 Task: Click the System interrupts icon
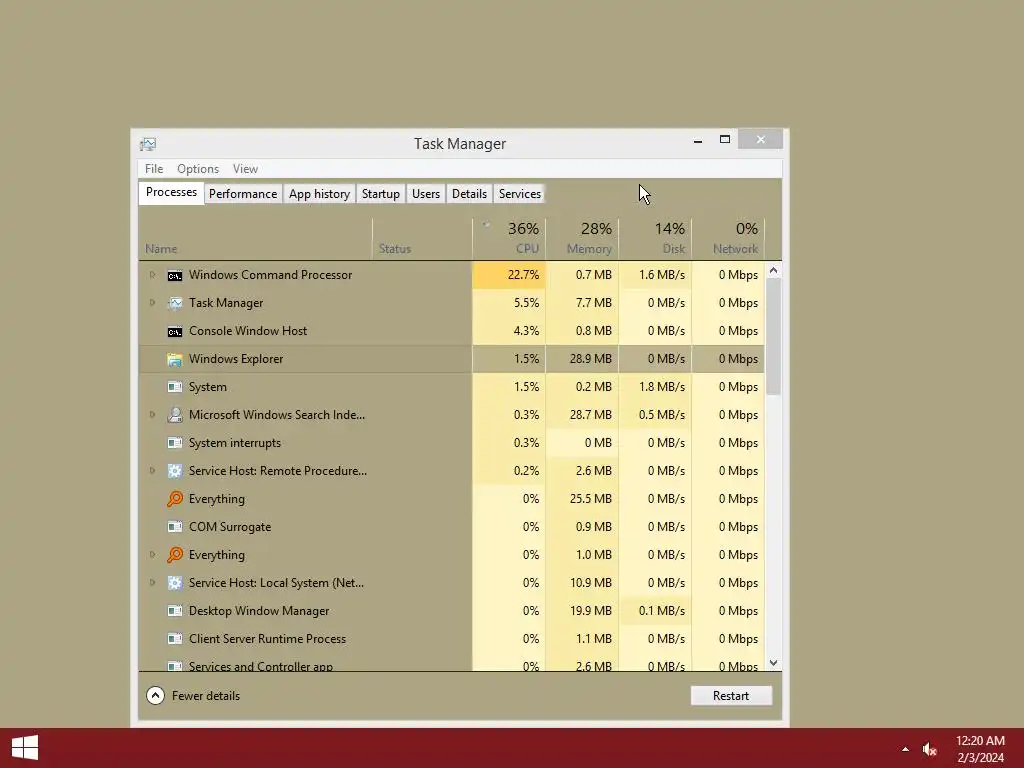(x=174, y=443)
